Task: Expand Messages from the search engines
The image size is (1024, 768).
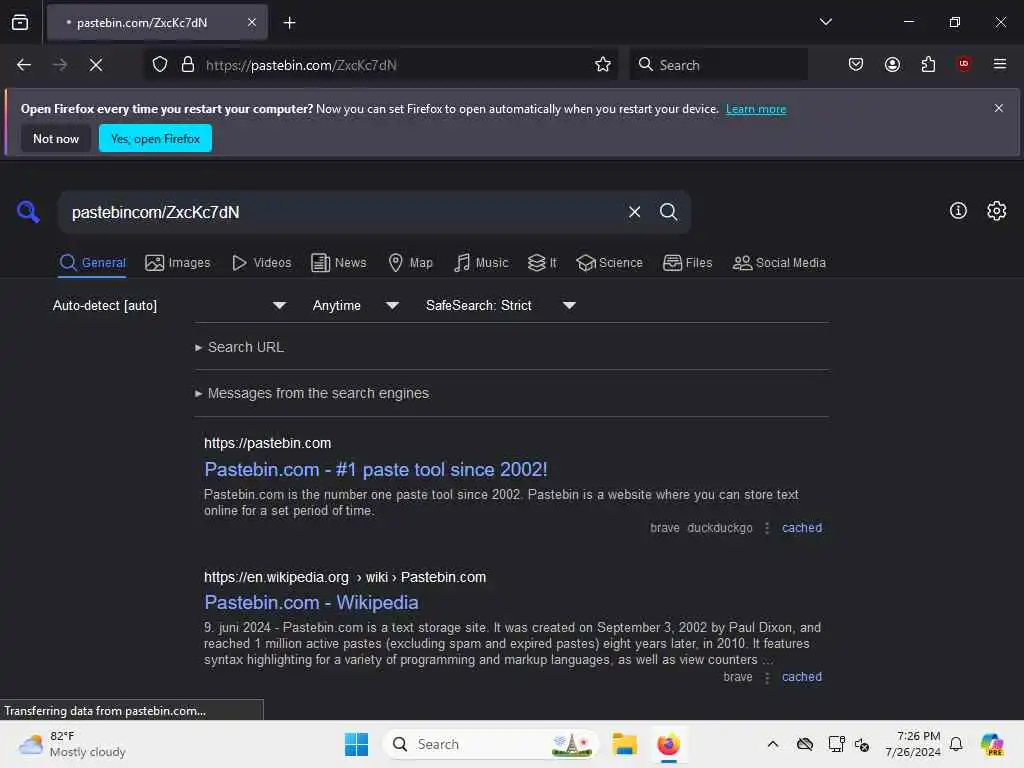Action: coord(312,393)
